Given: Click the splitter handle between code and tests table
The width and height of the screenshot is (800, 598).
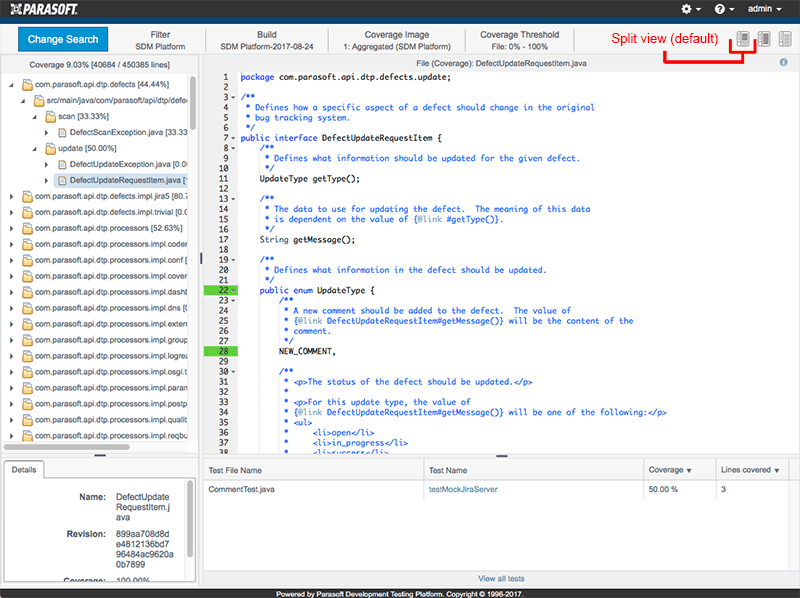Looking at the screenshot, I should pyautogui.click(x=502, y=456).
